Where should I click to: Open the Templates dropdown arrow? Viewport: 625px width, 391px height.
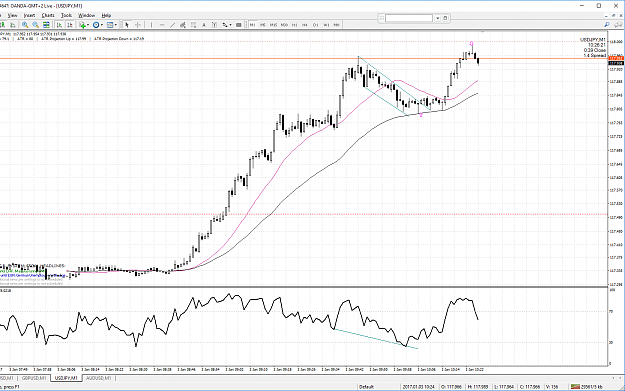[116, 25]
